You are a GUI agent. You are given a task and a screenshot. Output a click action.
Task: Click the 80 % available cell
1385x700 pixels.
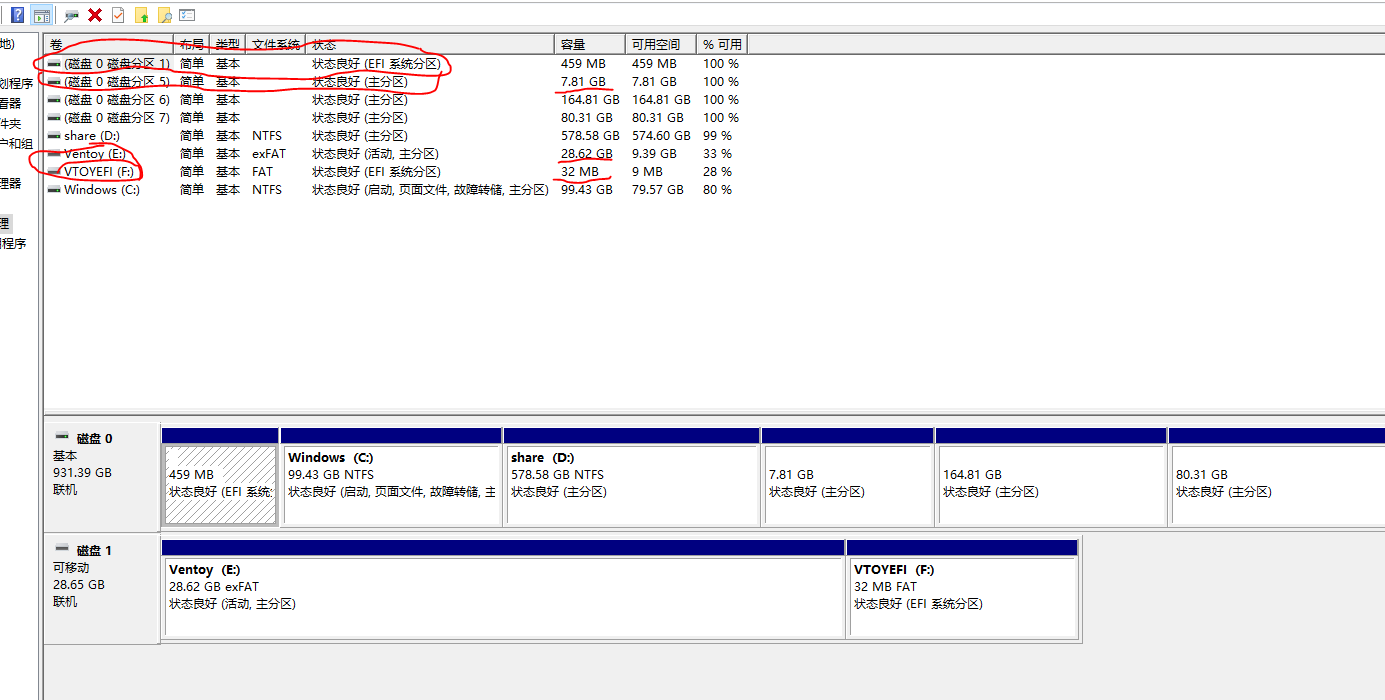pyautogui.click(x=717, y=190)
